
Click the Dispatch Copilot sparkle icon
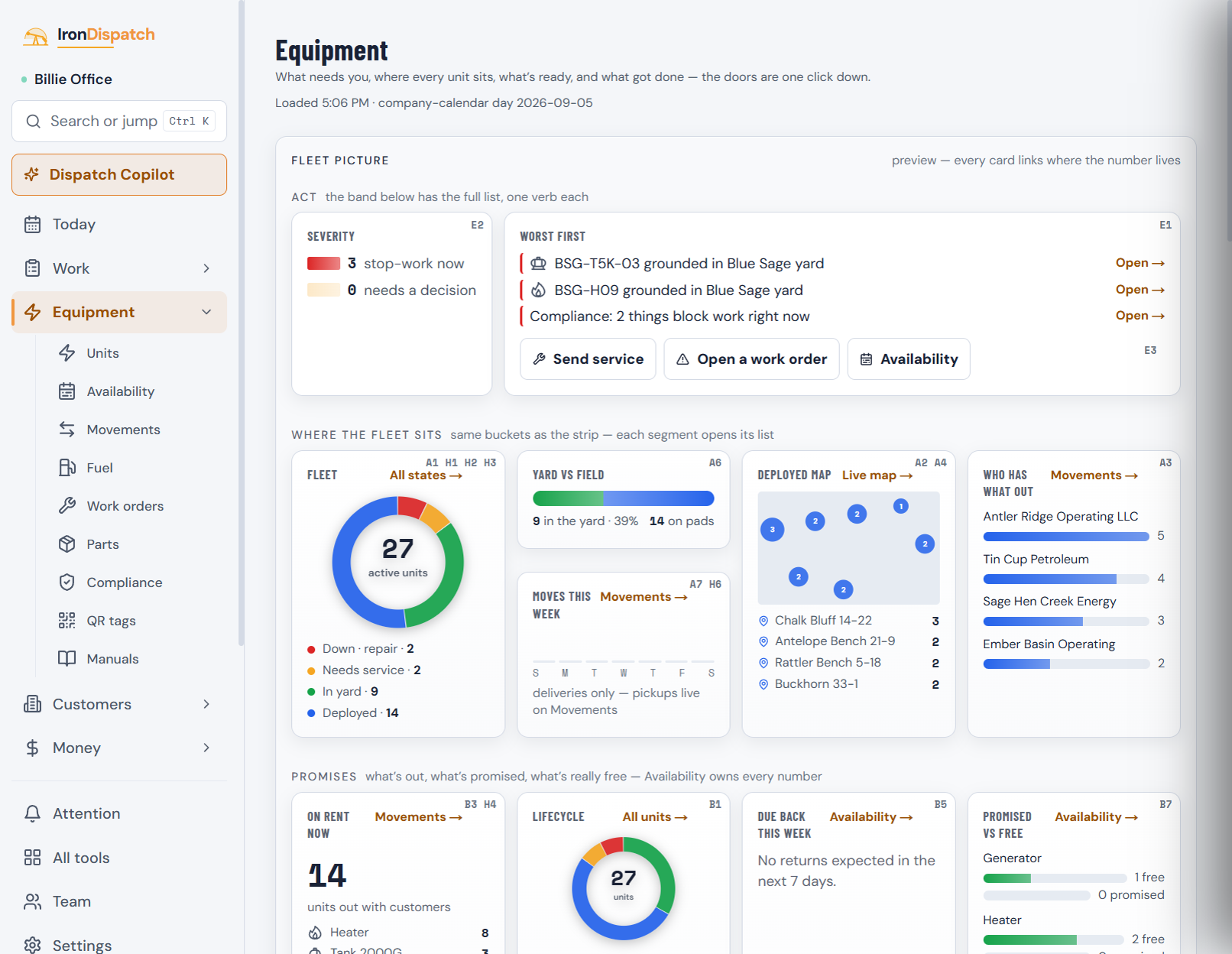(31, 174)
